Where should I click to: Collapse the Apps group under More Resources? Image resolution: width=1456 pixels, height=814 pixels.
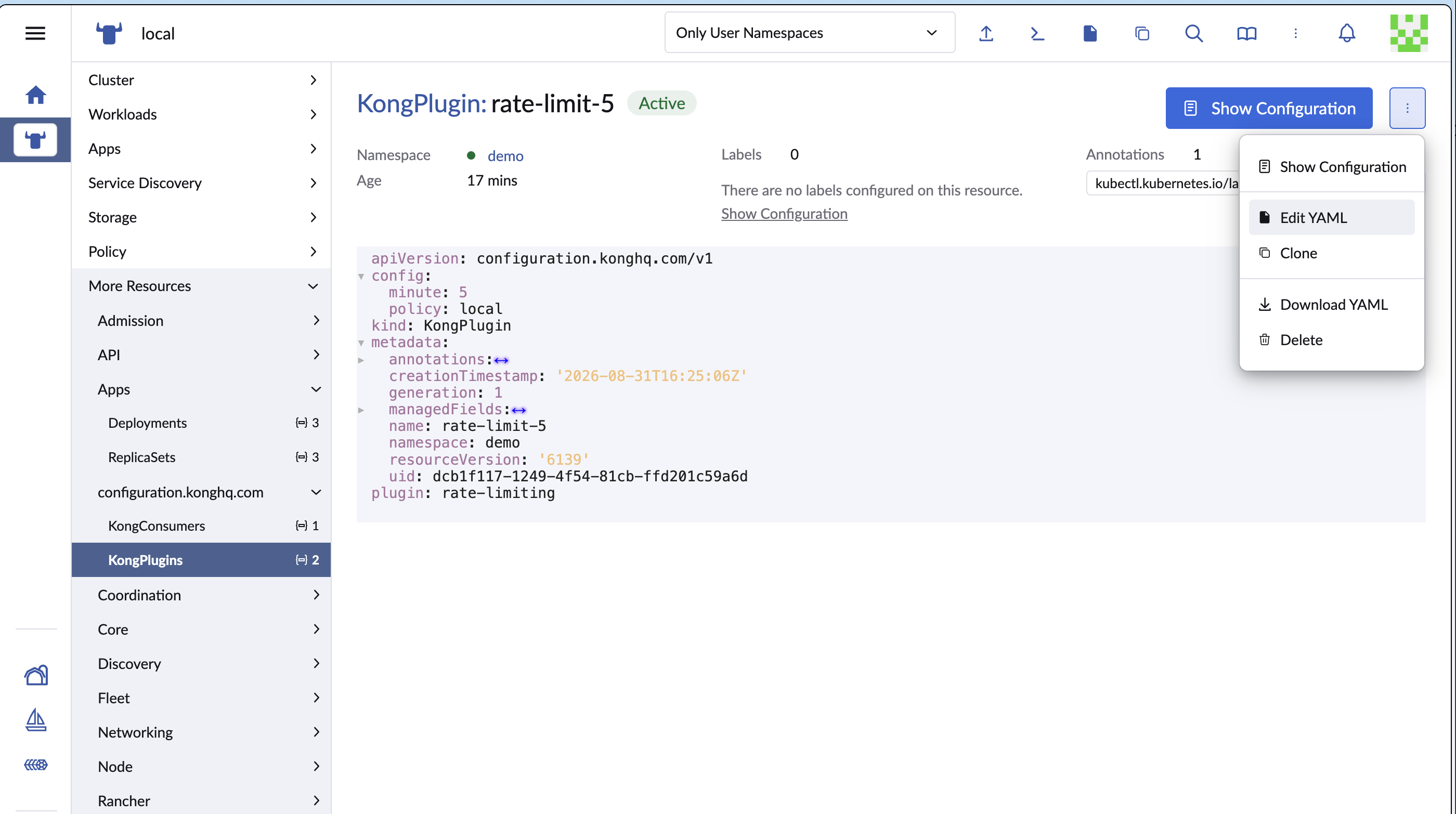click(x=201, y=389)
